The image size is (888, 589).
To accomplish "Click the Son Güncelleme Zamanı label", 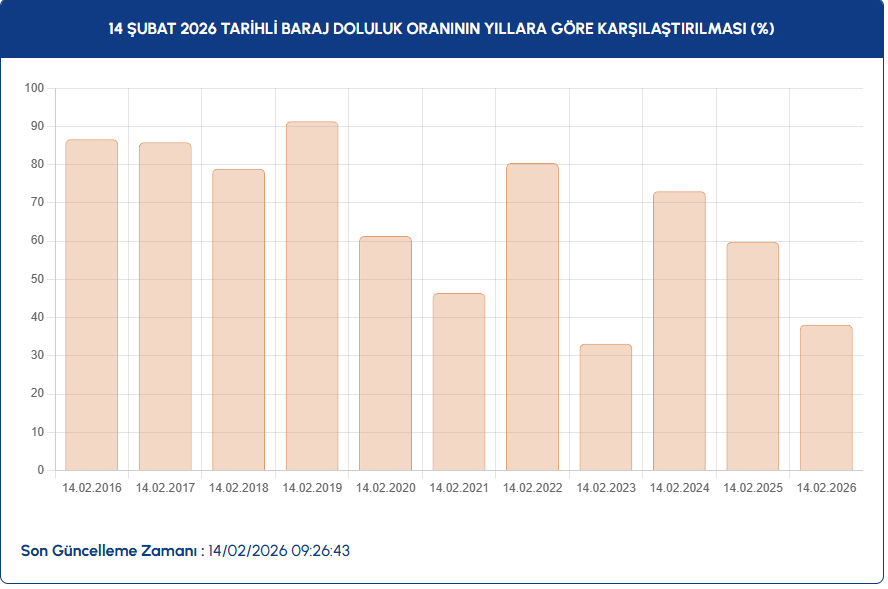I will [x=112, y=551].
